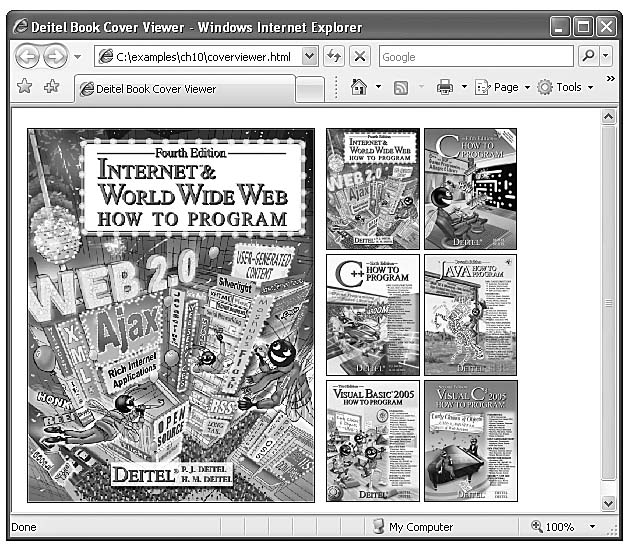The width and height of the screenshot is (629, 552).
Task: Stop loading with the X Stop icon
Action: pyautogui.click(x=360, y=56)
